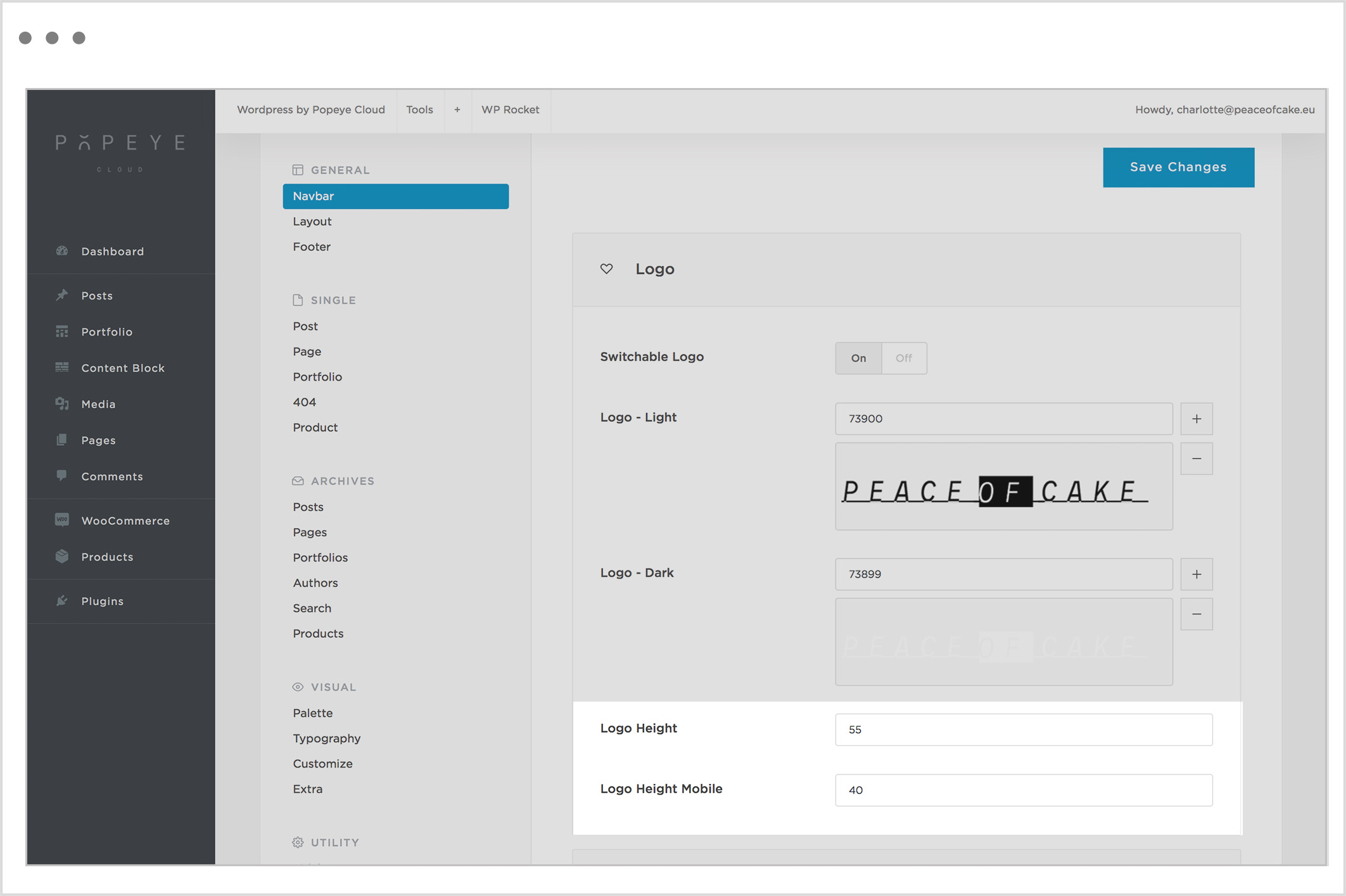This screenshot has height=896, width=1346.
Task: Click the plus item in top admin bar
Action: point(457,110)
